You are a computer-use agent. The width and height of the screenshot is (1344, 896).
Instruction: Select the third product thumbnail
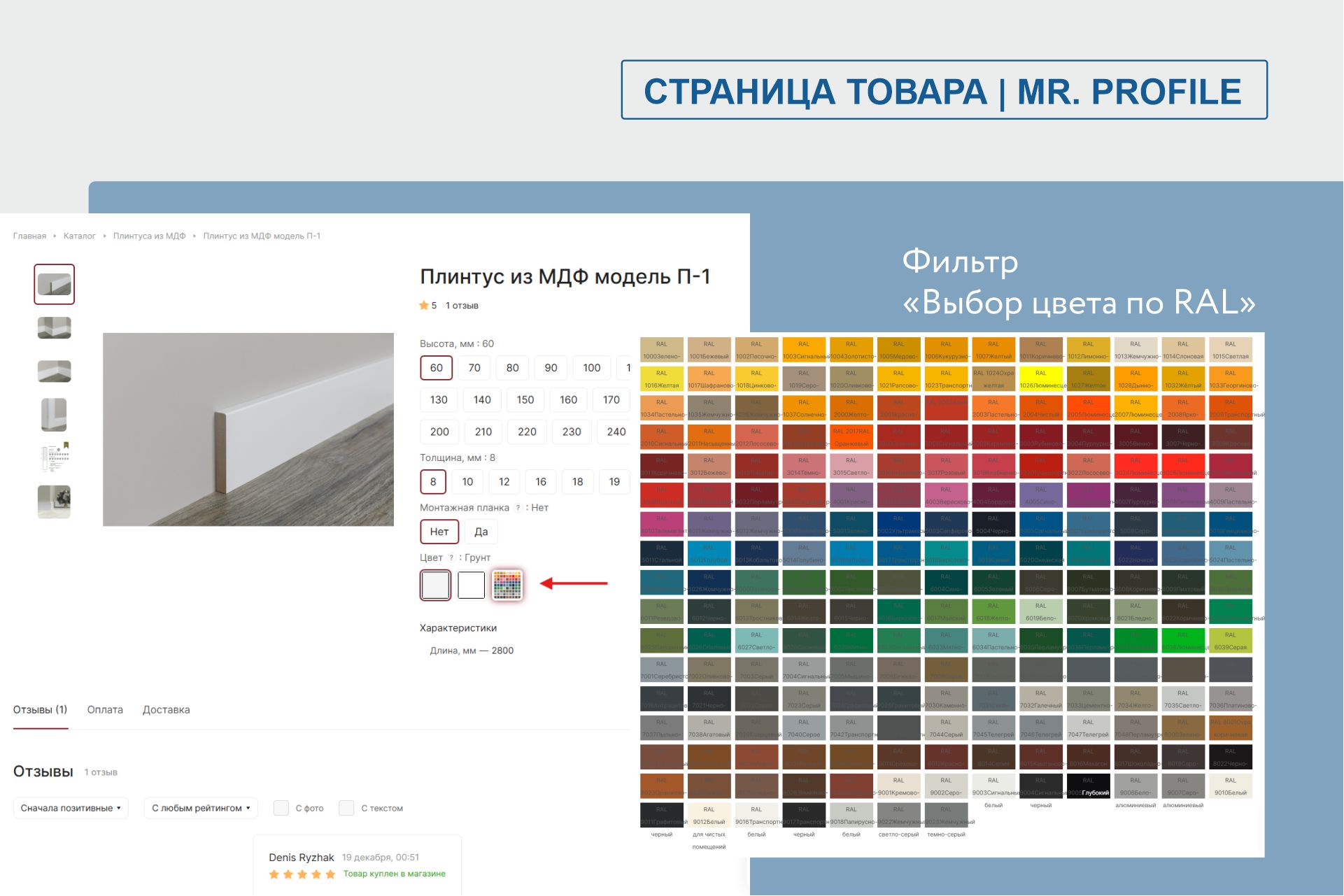point(55,371)
